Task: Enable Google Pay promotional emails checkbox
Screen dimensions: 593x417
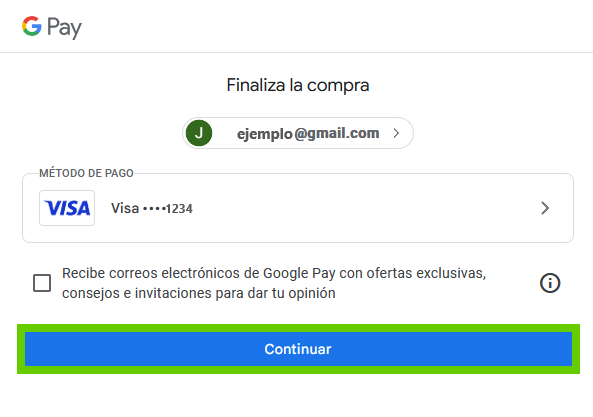Action: pos(42,283)
